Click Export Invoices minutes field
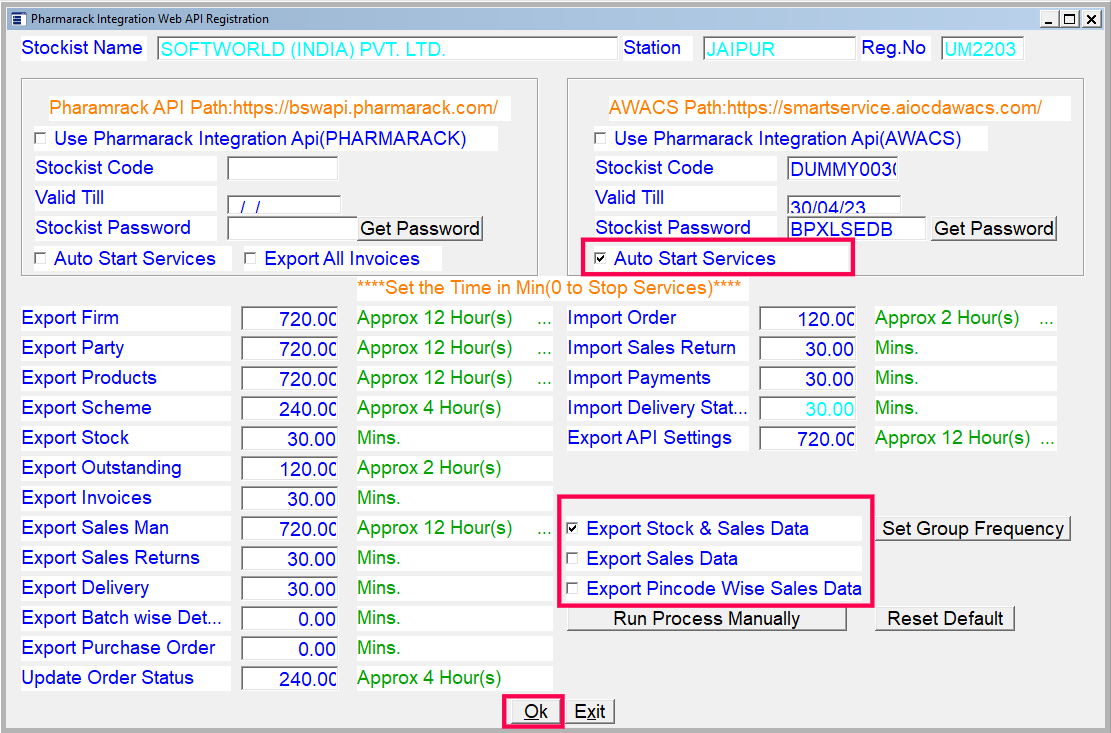1111x733 pixels. point(290,499)
